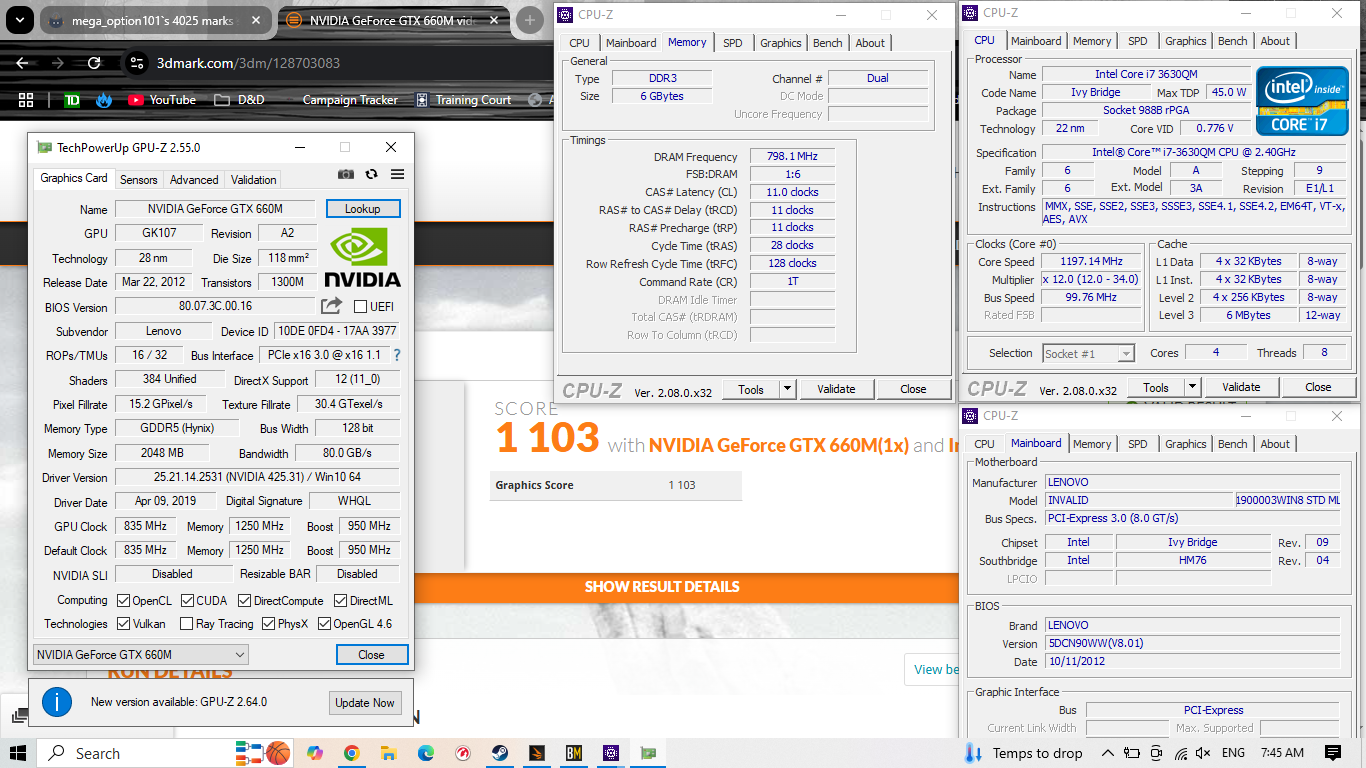Click Close in top-right CPU-Z window
Screen dimensions: 1366x768
coord(1318,387)
